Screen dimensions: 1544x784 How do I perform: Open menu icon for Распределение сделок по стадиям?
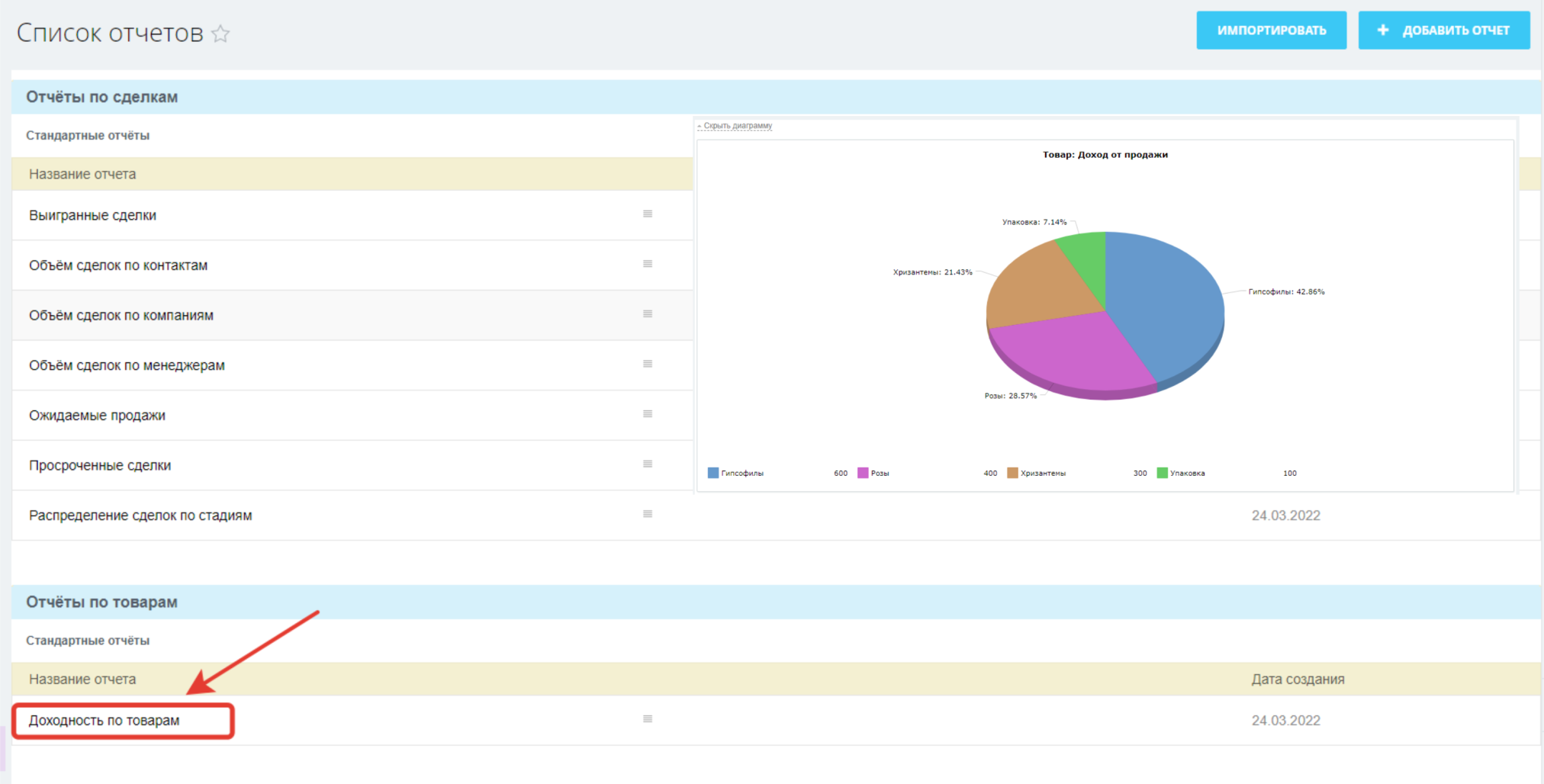[x=648, y=514]
